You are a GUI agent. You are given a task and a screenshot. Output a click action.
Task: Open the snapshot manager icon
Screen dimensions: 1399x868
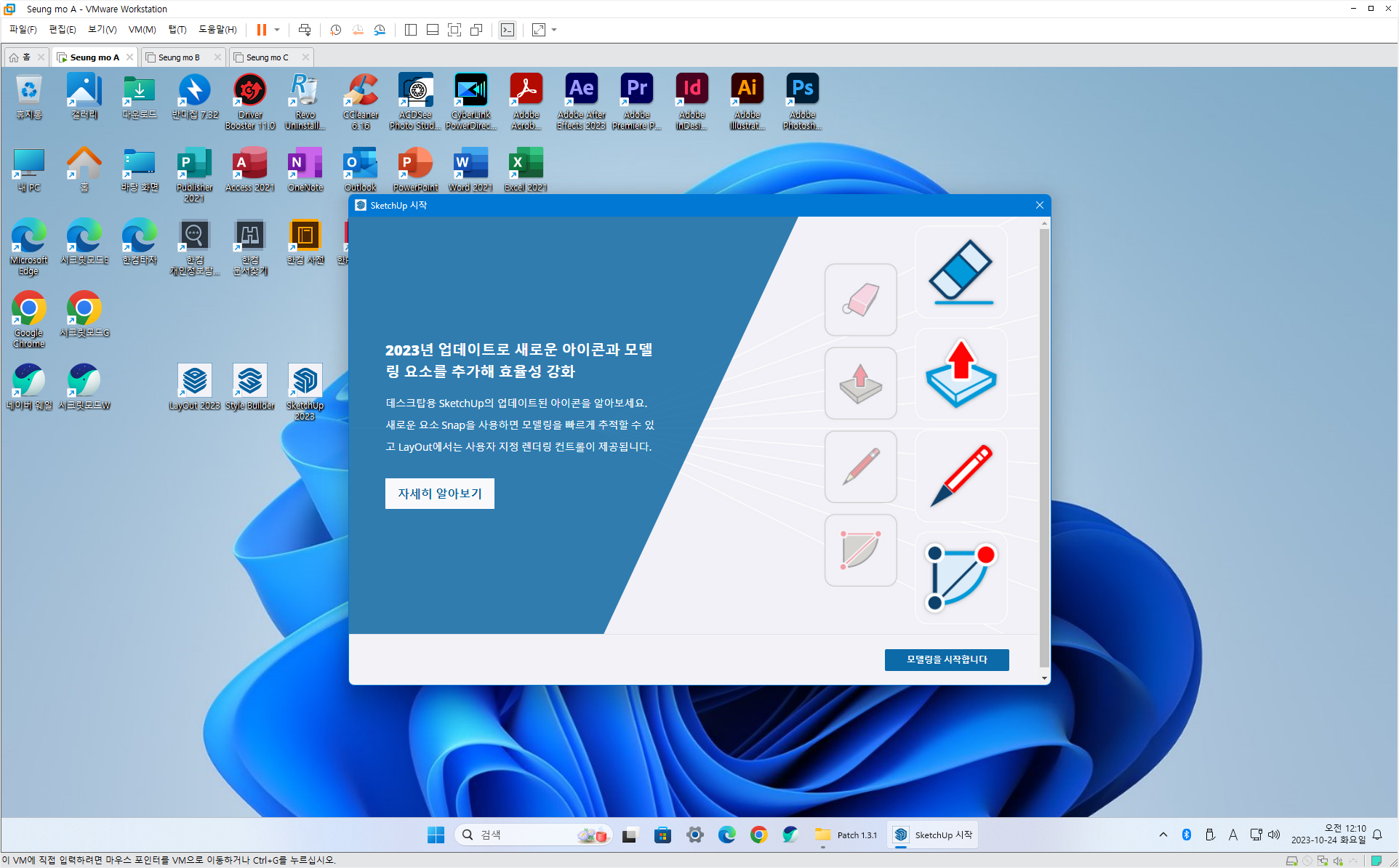click(x=380, y=30)
